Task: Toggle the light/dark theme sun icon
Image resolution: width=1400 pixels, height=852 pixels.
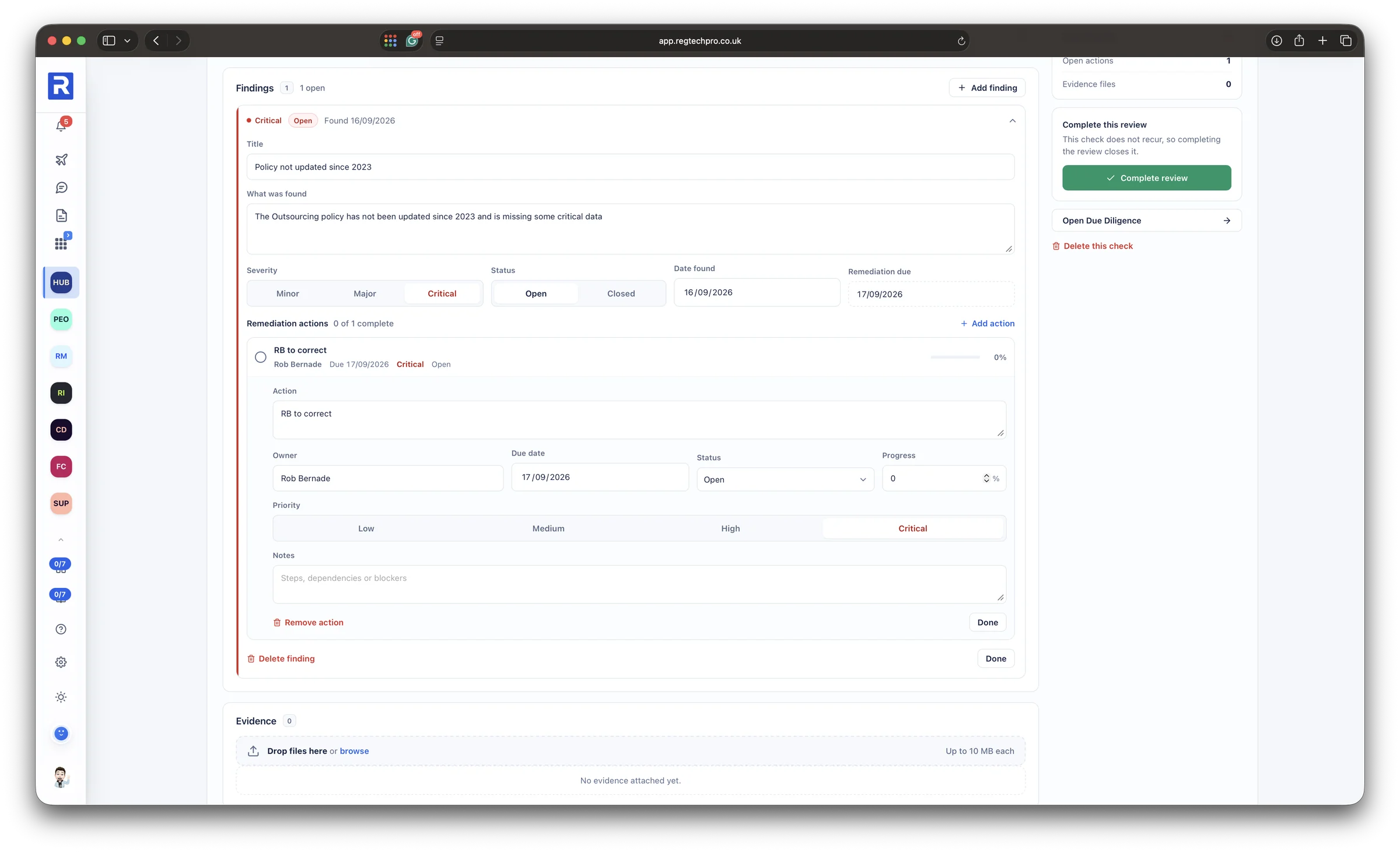Action: [61, 697]
